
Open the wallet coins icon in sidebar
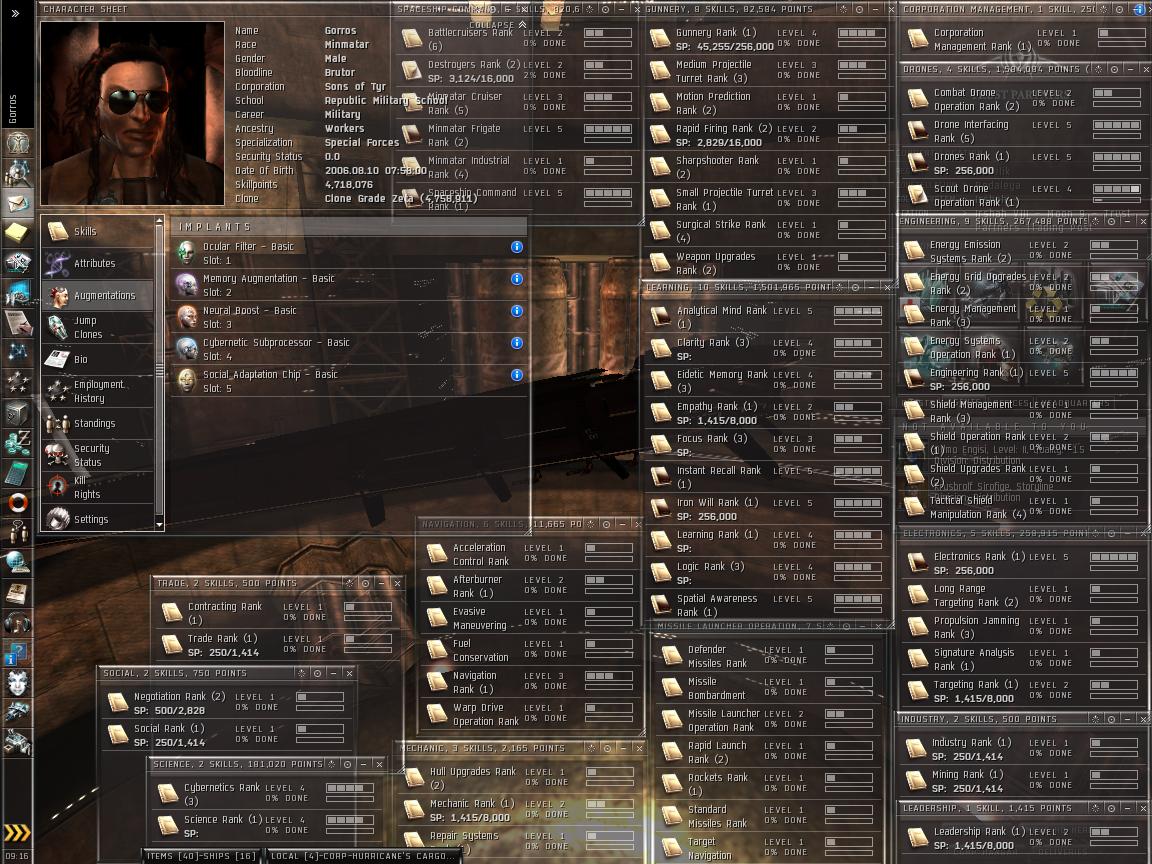point(18,443)
